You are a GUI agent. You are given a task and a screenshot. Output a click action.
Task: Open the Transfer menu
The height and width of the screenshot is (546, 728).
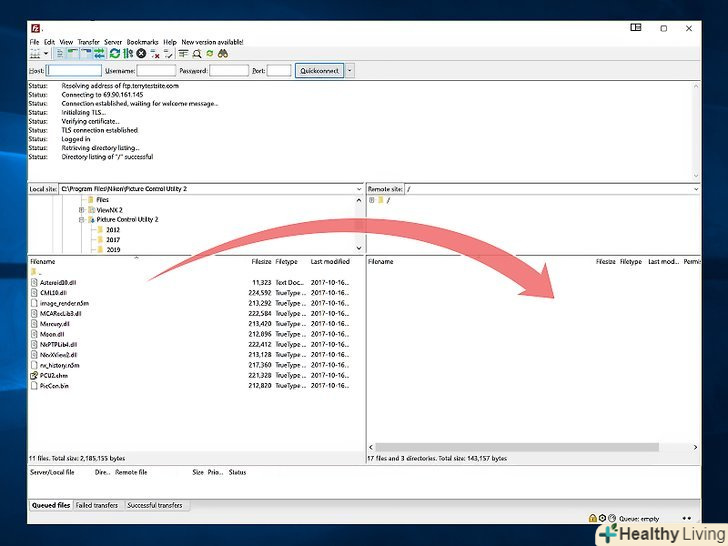point(89,42)
